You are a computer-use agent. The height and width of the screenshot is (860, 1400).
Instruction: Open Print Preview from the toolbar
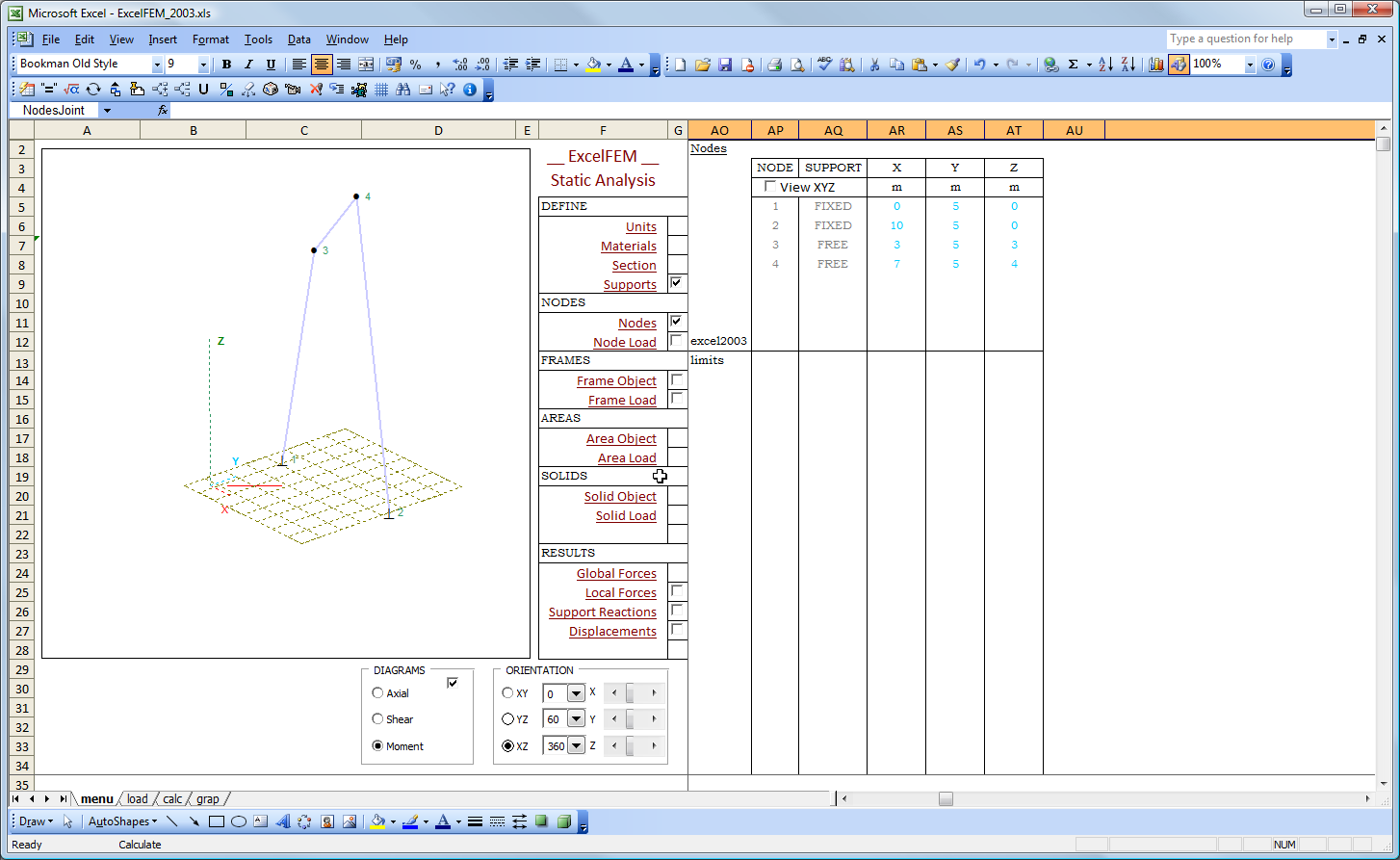tap(797, 65)
